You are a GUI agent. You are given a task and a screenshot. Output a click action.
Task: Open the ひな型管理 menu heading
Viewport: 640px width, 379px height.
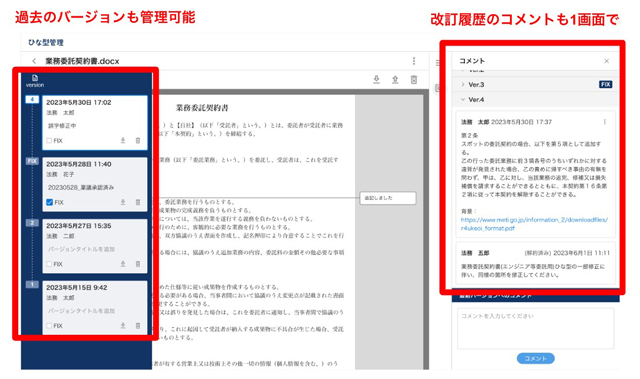(46, 42)
